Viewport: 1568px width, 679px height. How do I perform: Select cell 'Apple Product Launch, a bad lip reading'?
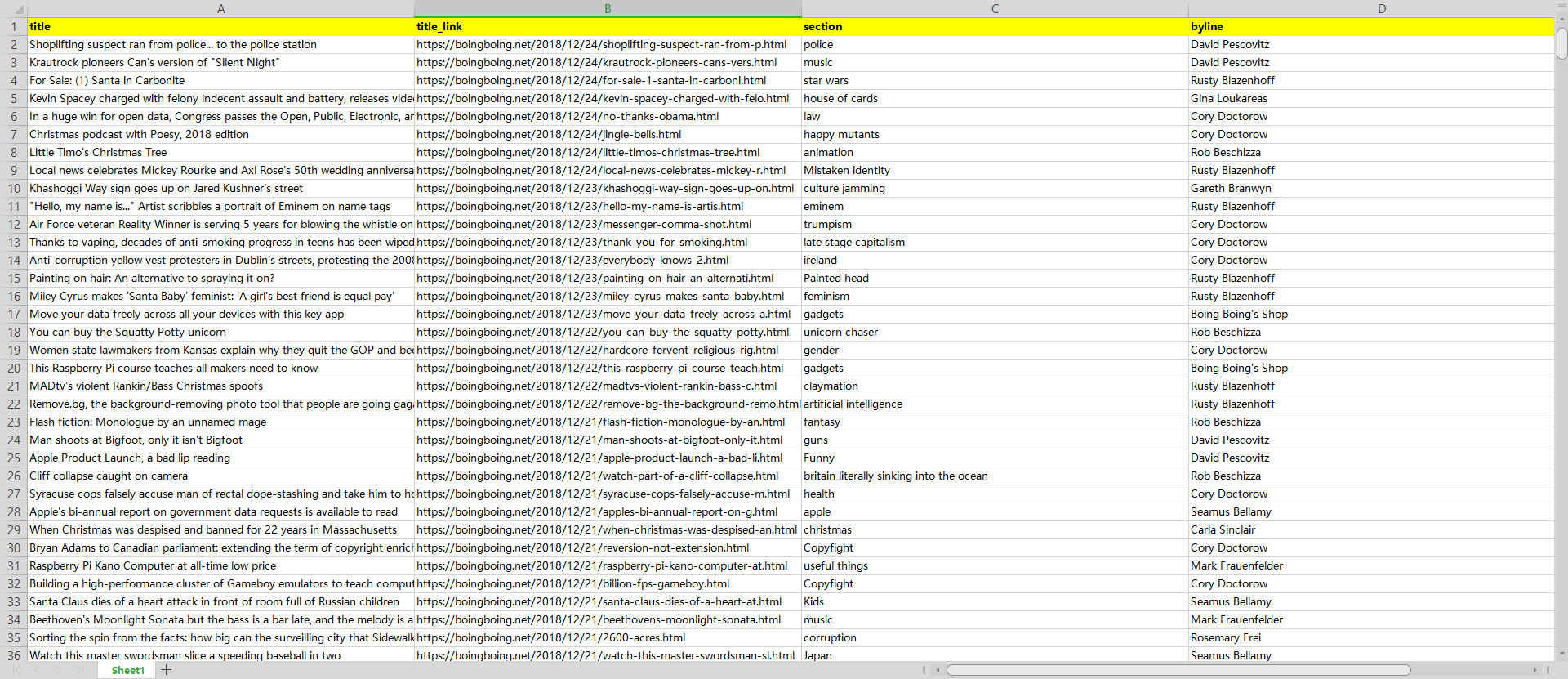click(x=220, y=458)
